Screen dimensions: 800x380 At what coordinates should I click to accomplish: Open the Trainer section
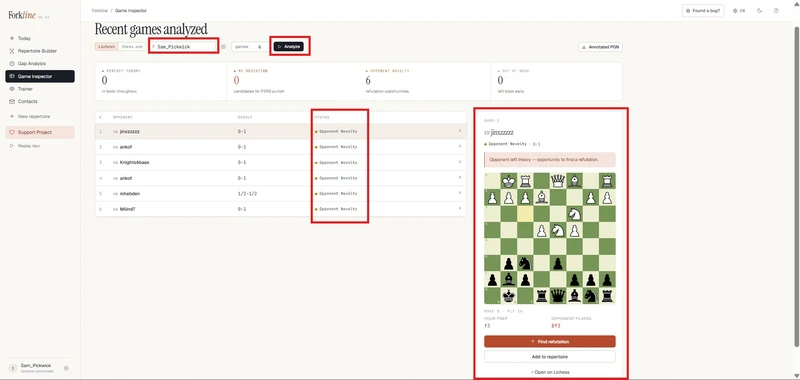point(40,89)
